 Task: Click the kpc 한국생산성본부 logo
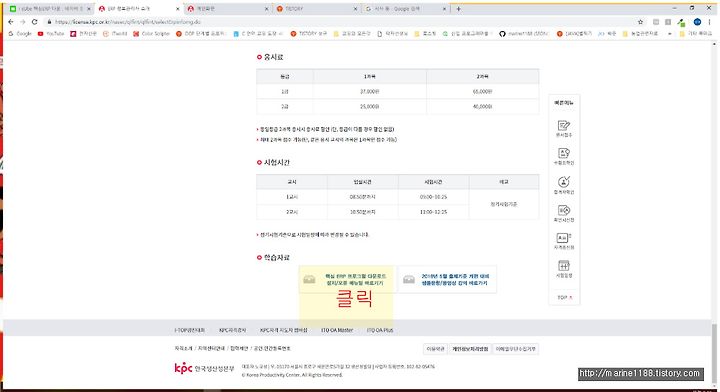pyautogui.click(x=204, y=368)
